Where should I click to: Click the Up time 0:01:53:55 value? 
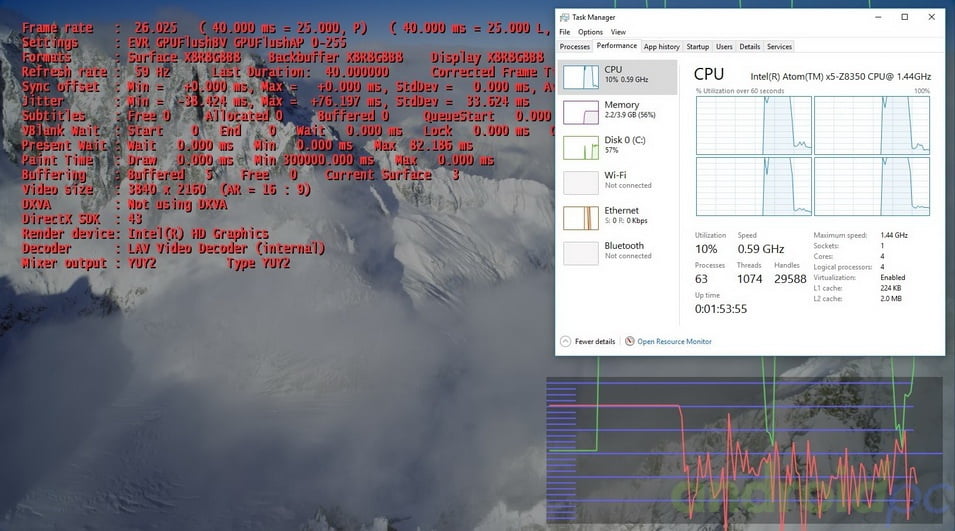click(x=721, y=309)
